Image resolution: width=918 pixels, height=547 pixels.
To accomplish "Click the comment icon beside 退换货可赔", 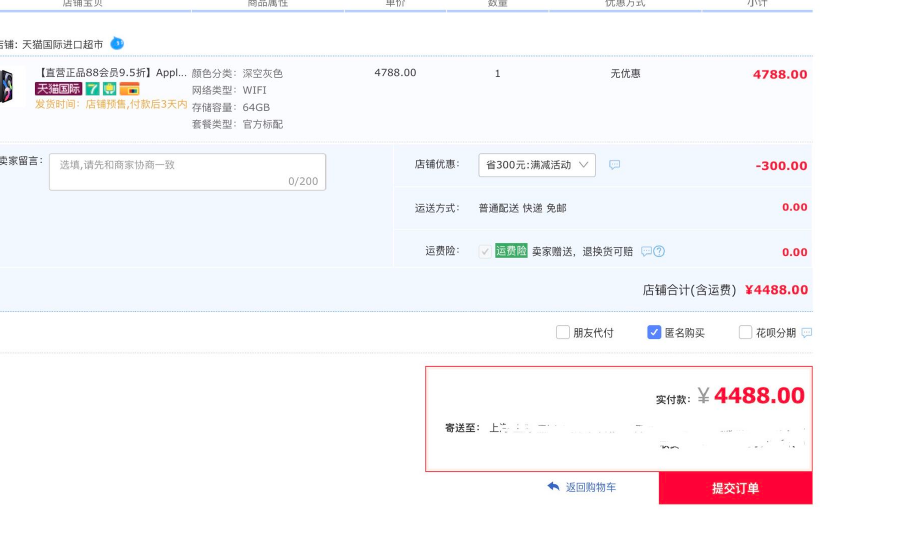I will pos(646,251).
